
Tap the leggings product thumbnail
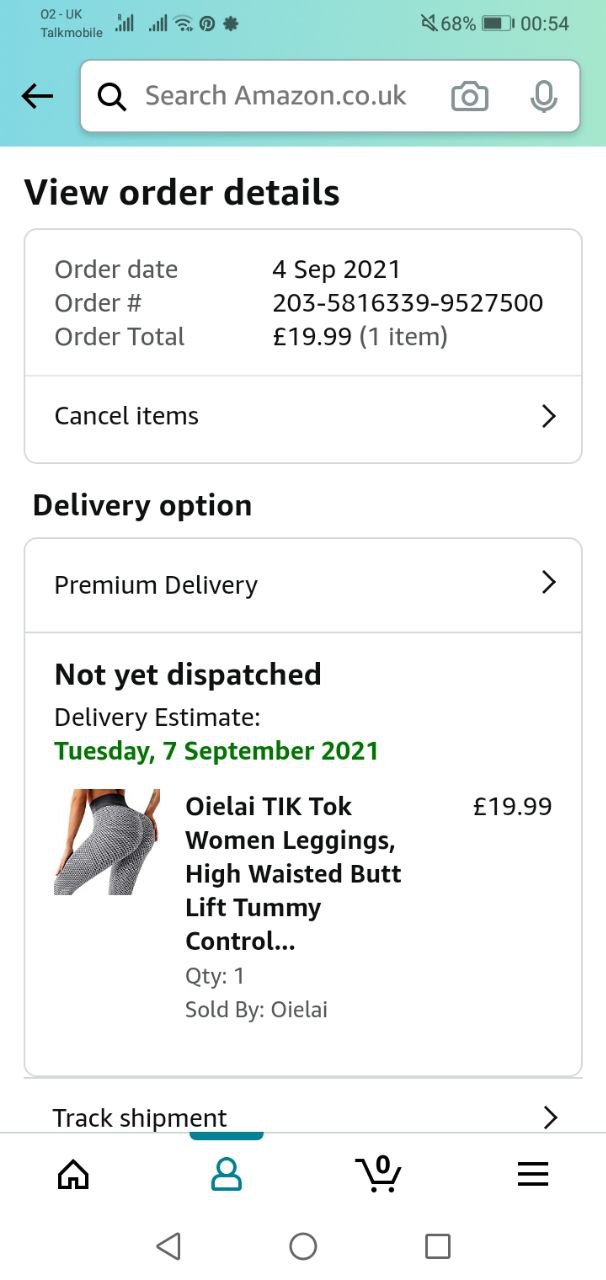[107, 842]
